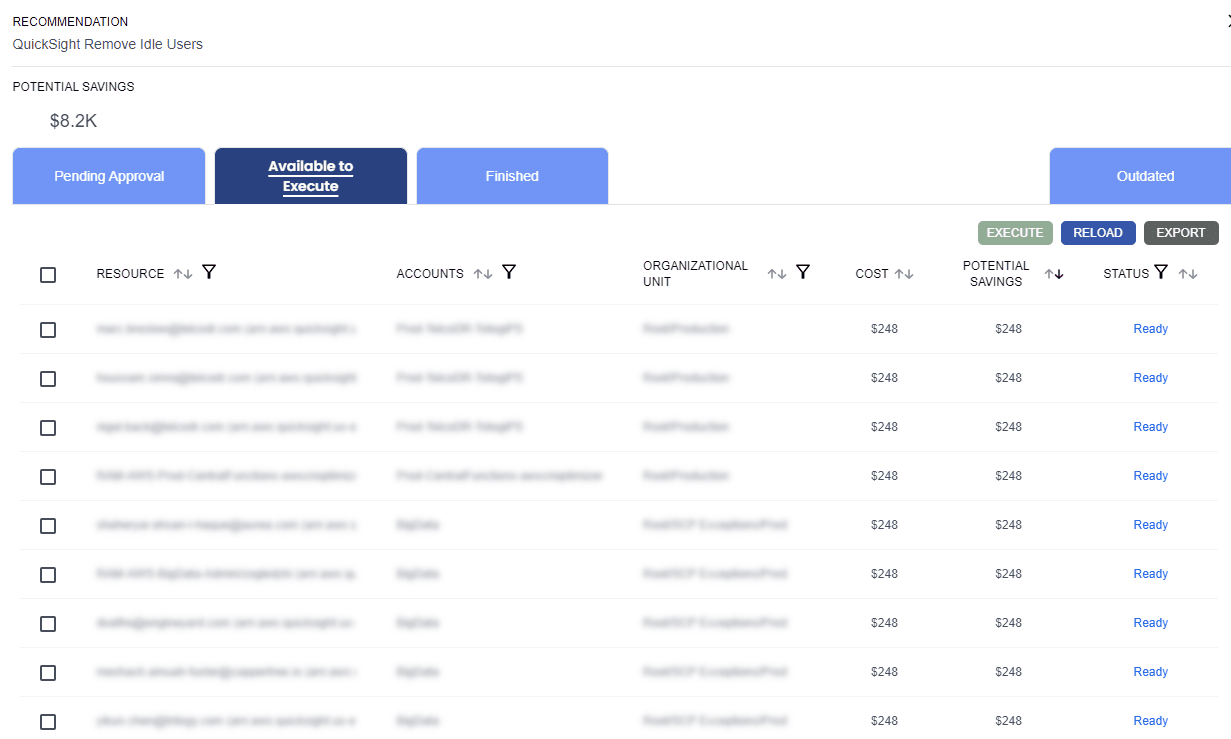
Task: Open the Finished tab
Action: (x=512, y=175)
